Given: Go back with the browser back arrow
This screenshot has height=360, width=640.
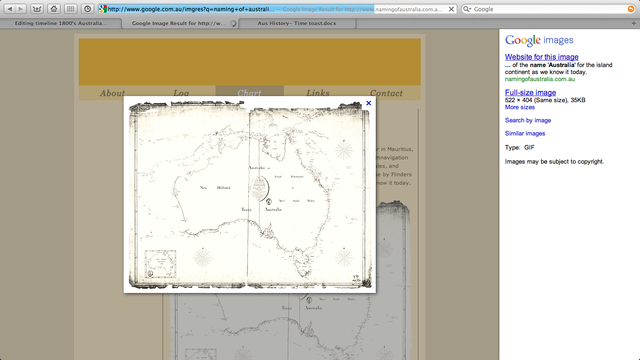Looking at the screenshot, I should pyautogui.click(x=10, y=9).
